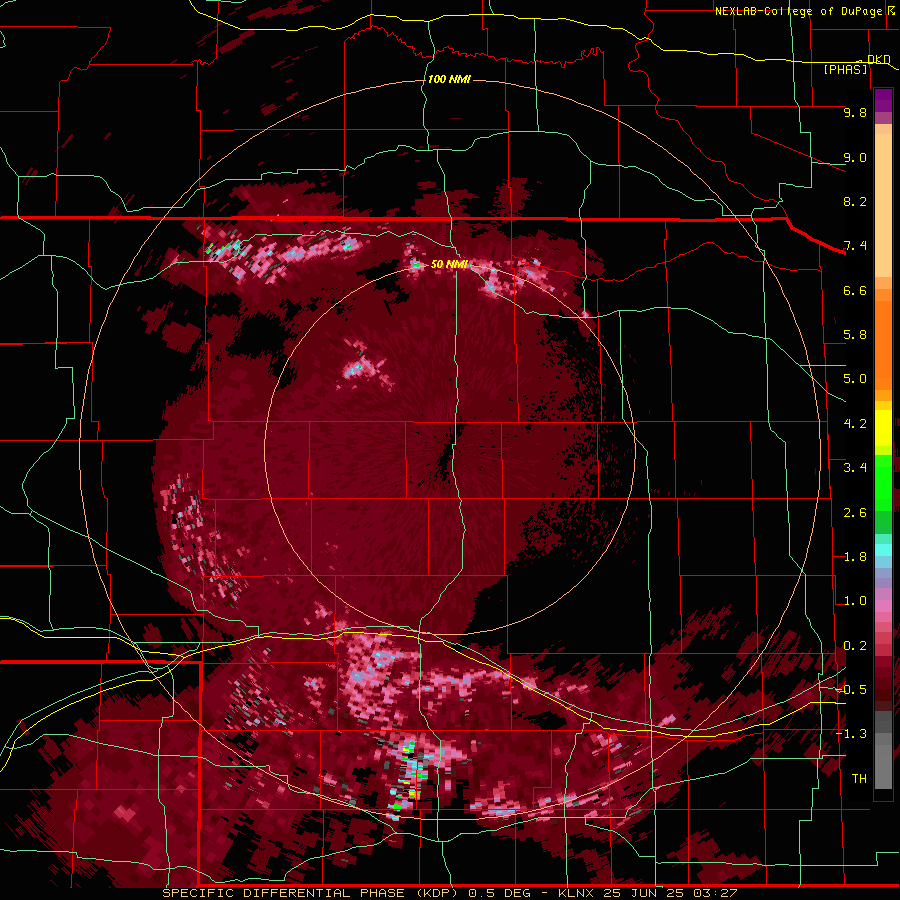Click the 6.6 value on color scale
Screen dimensions: 900x900
(x=855, y=290)
